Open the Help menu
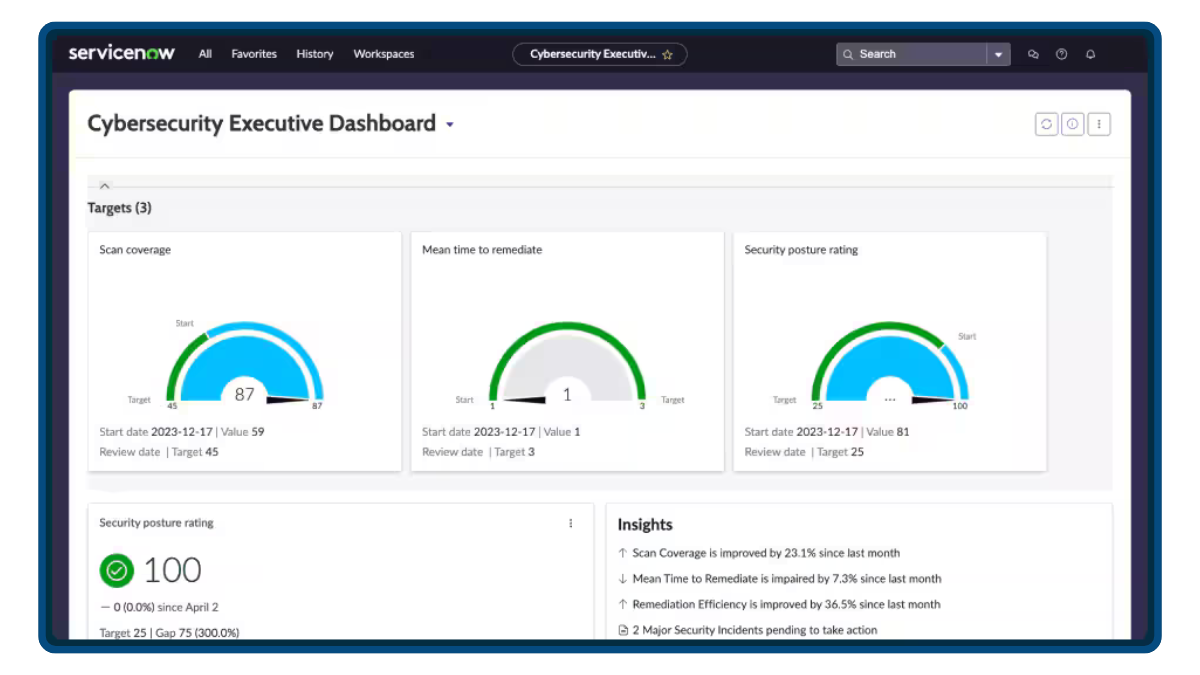This screenshot has width=1200, height=675. click(x=1061, y=53)
